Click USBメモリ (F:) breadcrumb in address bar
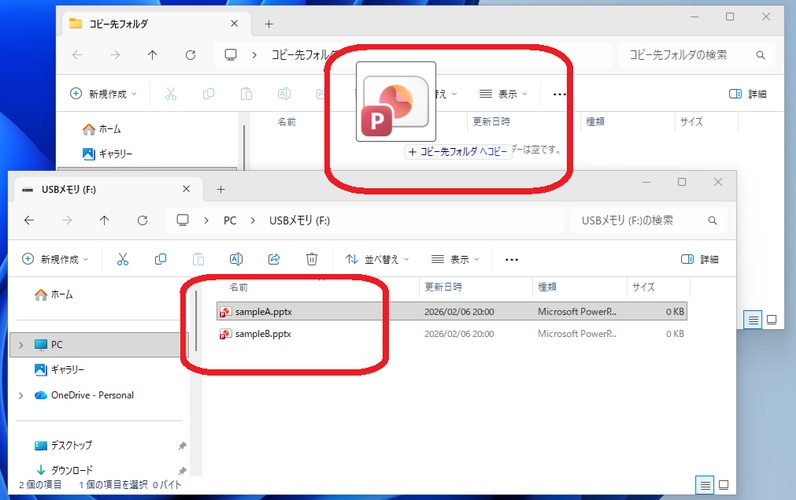The width and height of the screenshot is (796, 500). coord(300,220)
